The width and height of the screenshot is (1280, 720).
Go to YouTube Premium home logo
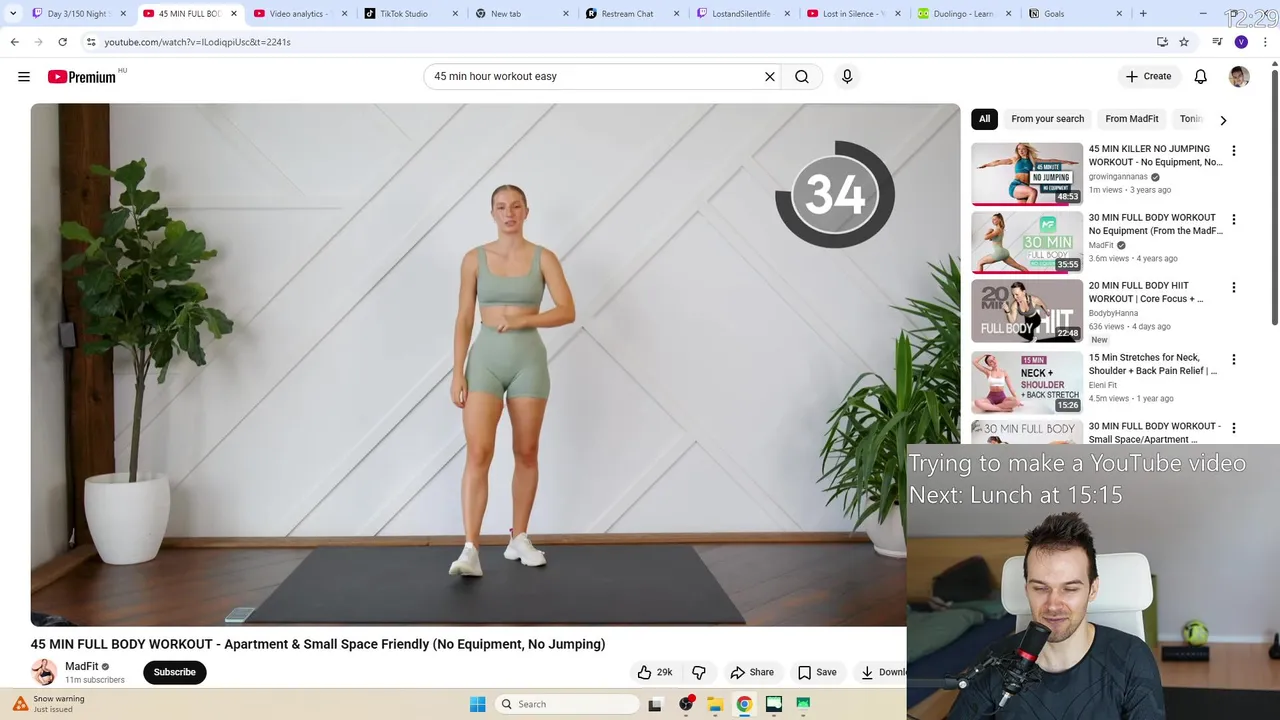82,77
